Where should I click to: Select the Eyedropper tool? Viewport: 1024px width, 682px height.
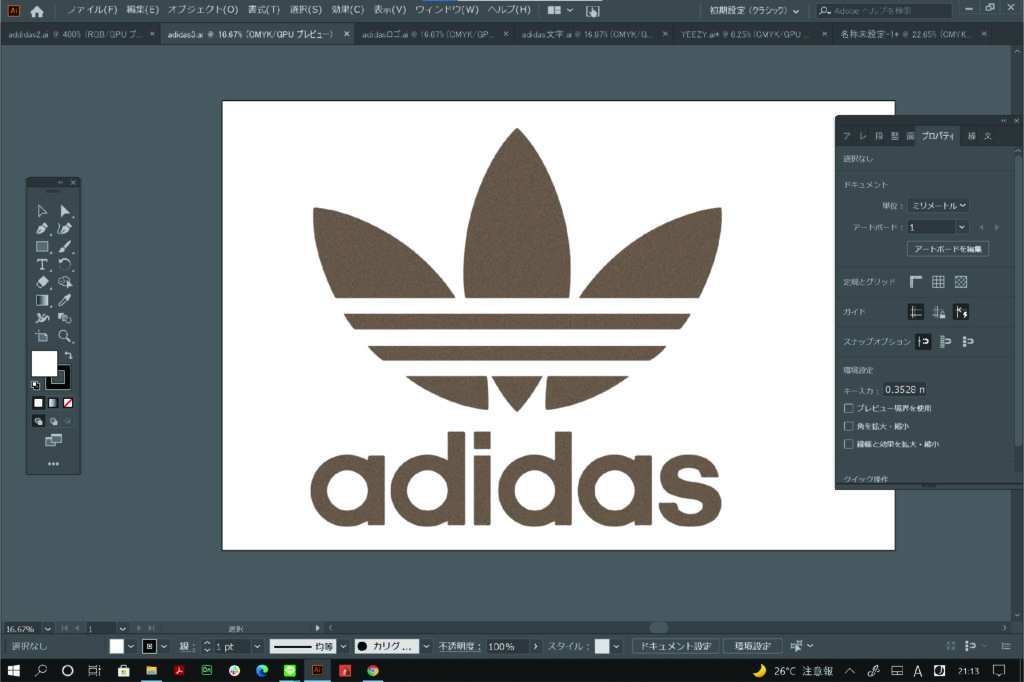(x=65, y=300)
